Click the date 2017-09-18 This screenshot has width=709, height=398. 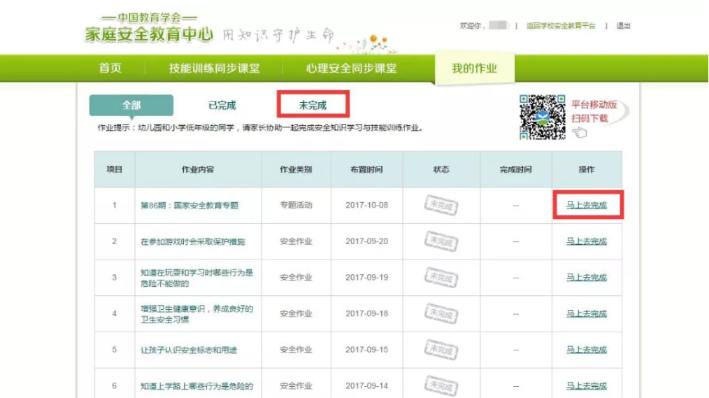click(x=367, y=313)
